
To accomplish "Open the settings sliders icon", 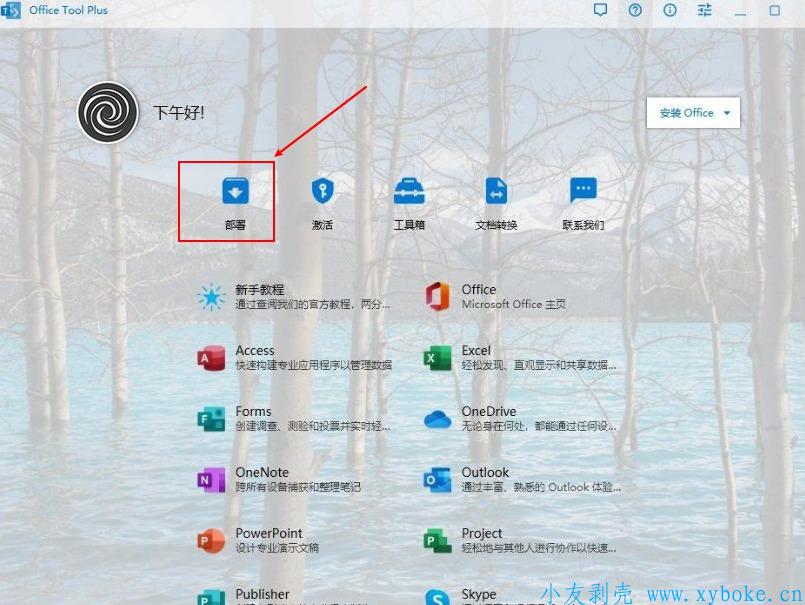I will 705,10.
